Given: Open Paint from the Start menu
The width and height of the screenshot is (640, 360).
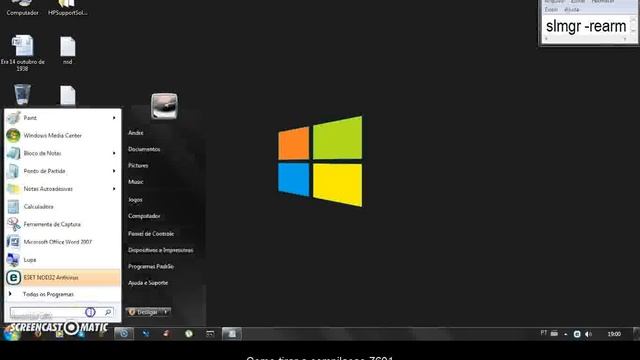Looking at the screenshot, I should coord(62,118).
